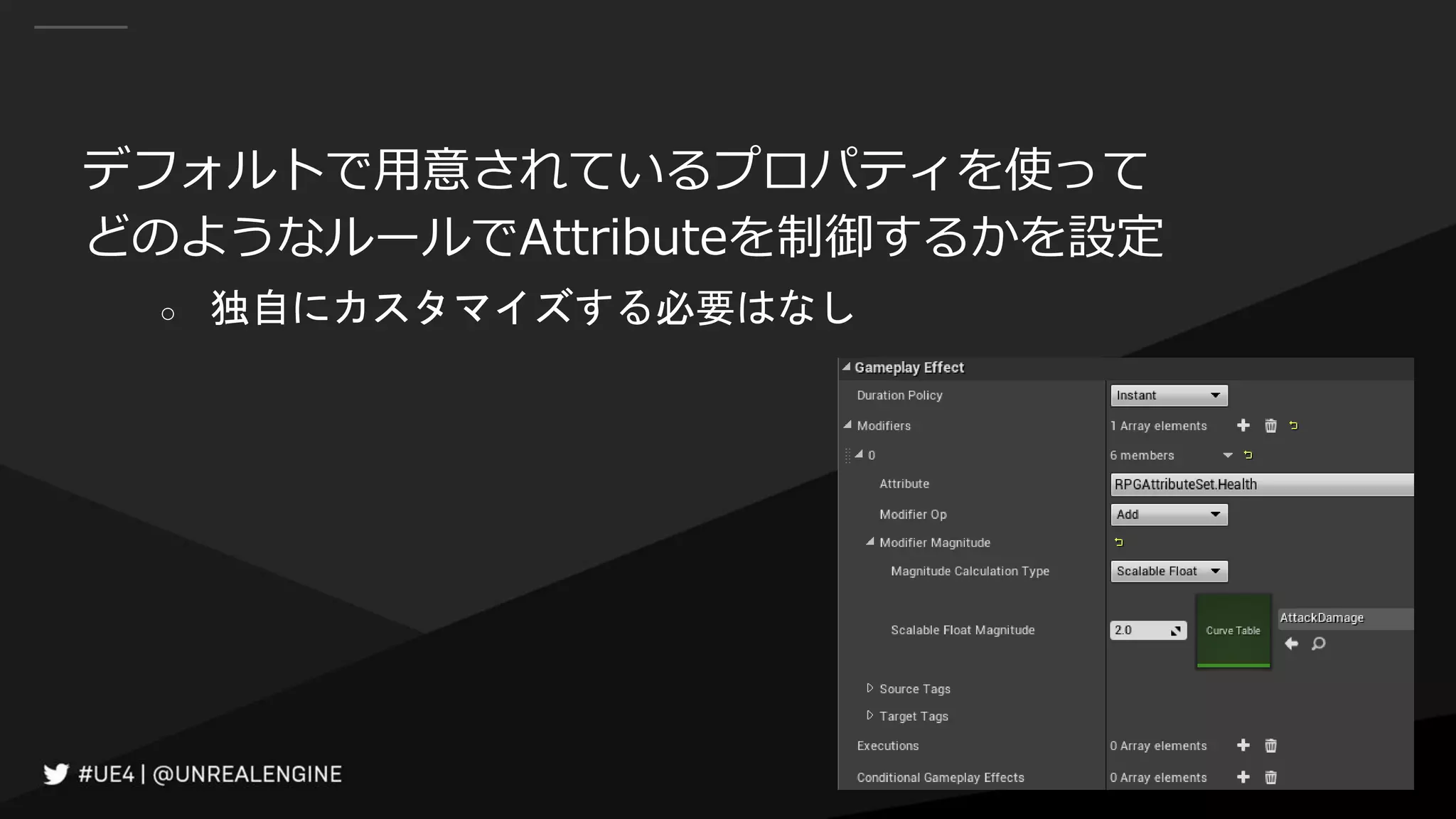Image resolution: width=1456 pixels, height=819 pixels.
Task: Open Attribute picker RPGAttributeSet.Health
Action: click(x=1262, y=484)
